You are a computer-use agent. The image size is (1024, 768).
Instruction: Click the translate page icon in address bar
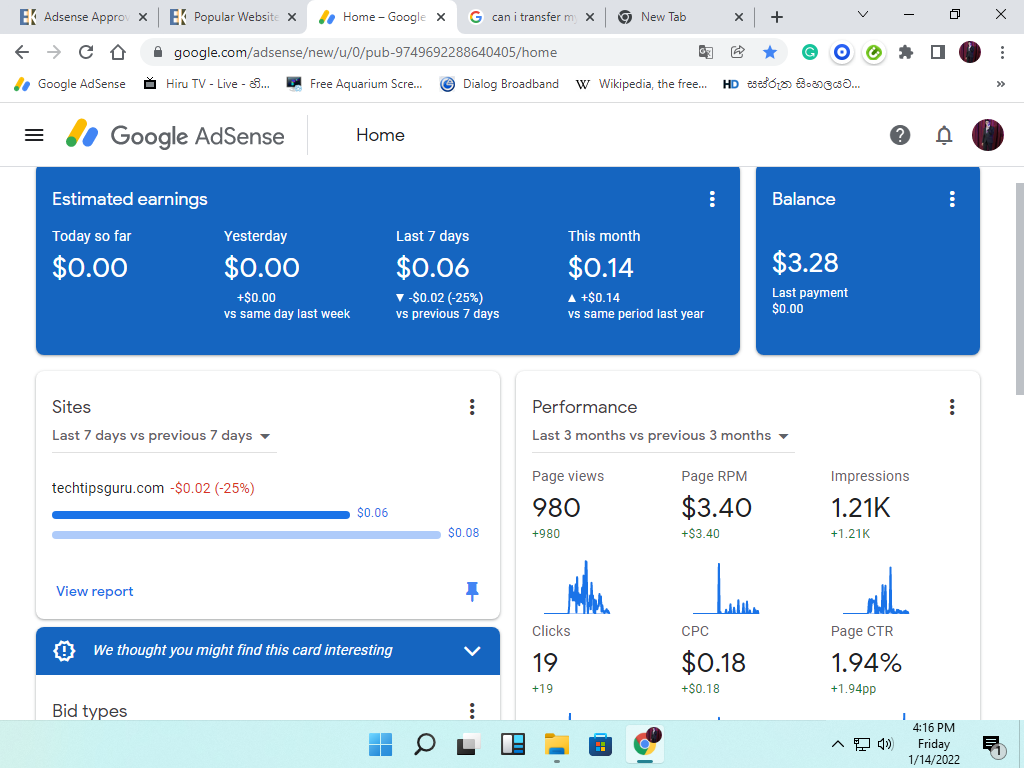click(705, 52)
